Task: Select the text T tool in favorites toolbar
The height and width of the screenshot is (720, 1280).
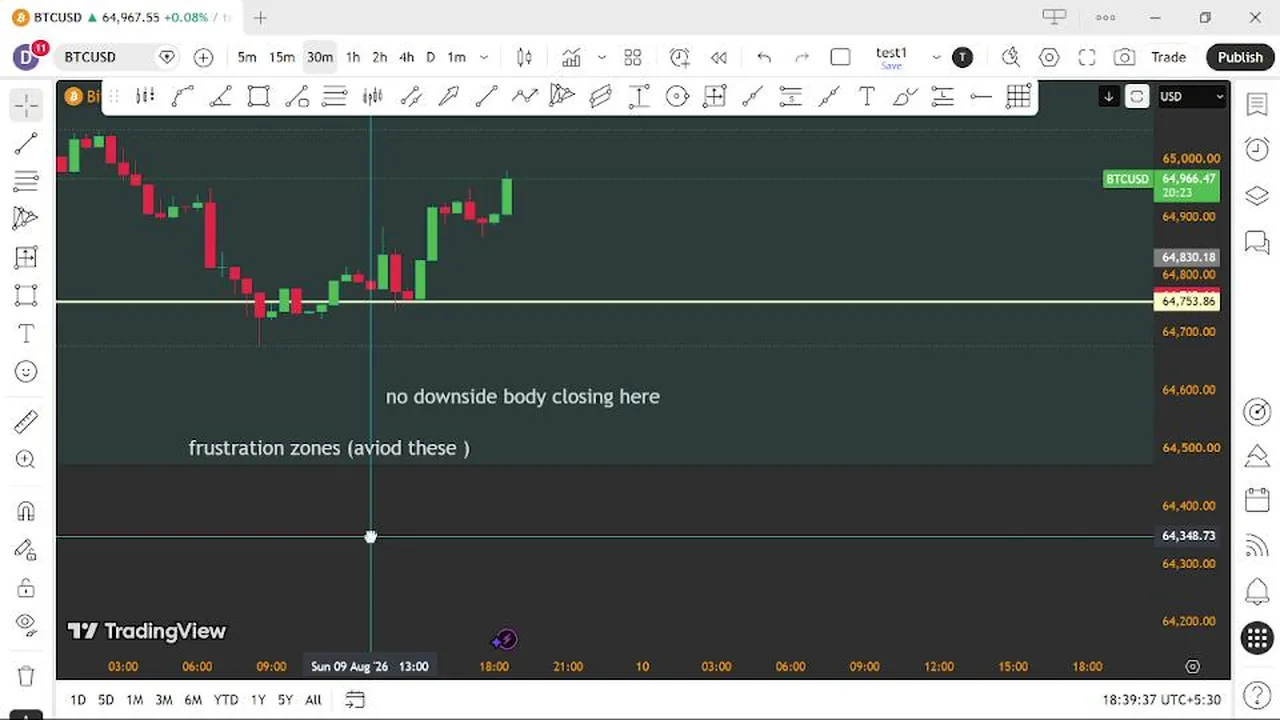Action: [867, 96]
